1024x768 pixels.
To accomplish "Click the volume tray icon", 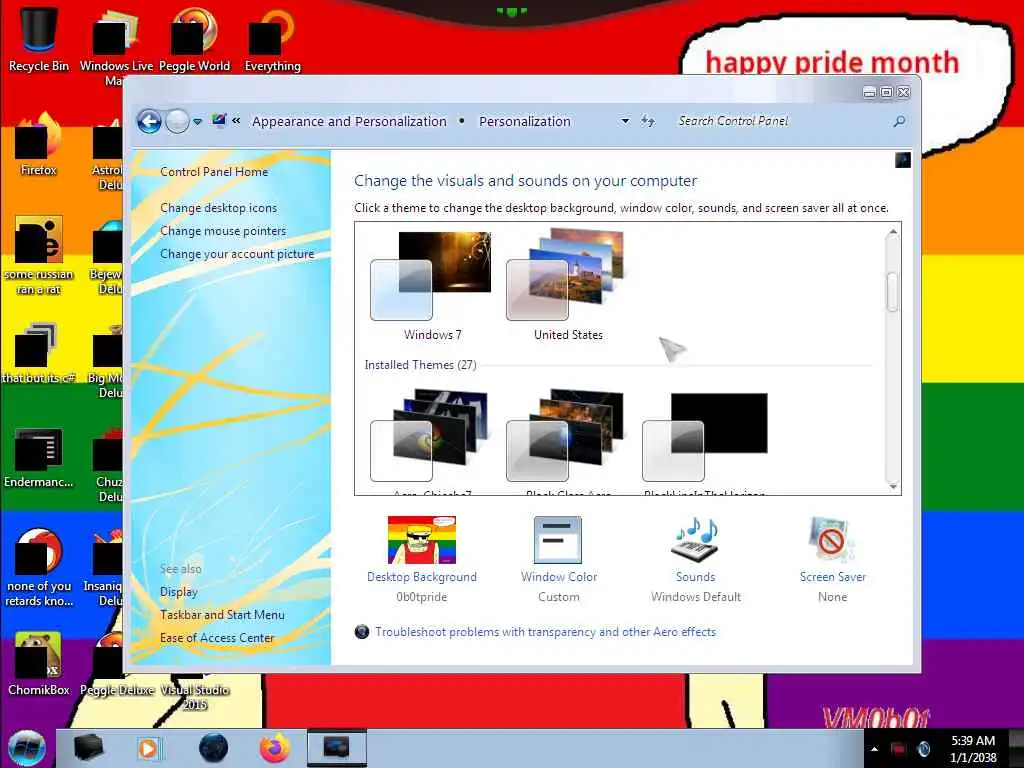I will coord(923,749).
